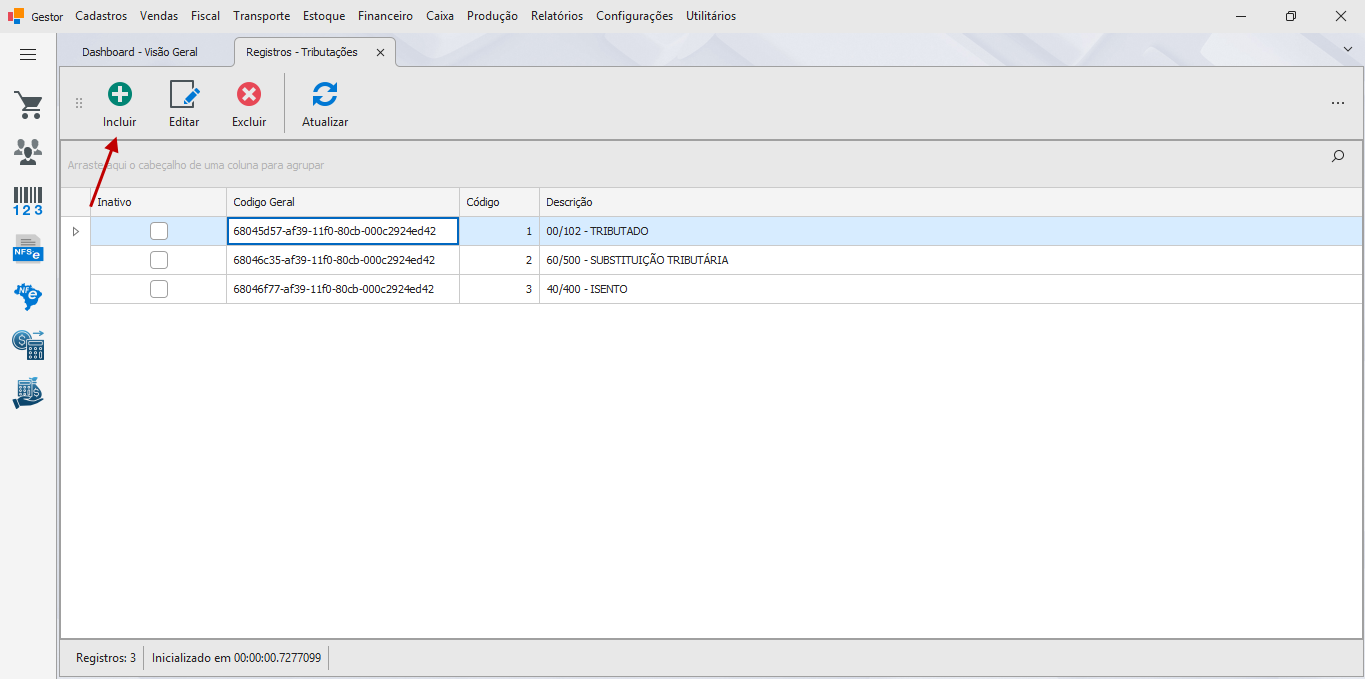
Task: Open the search magnifier in grid panel
Action: (1338, 156)
